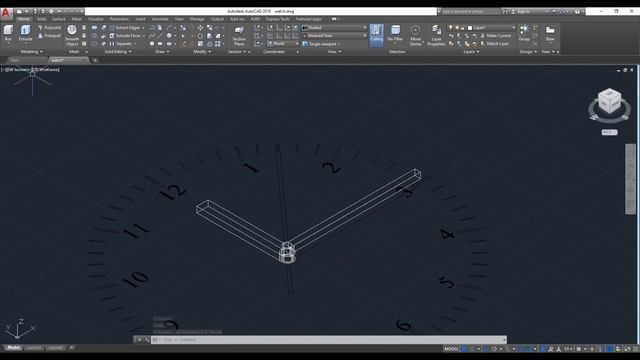Click the Make Current layer button
This screenshot has width=640, height=360.
click(x=495, y=36)
